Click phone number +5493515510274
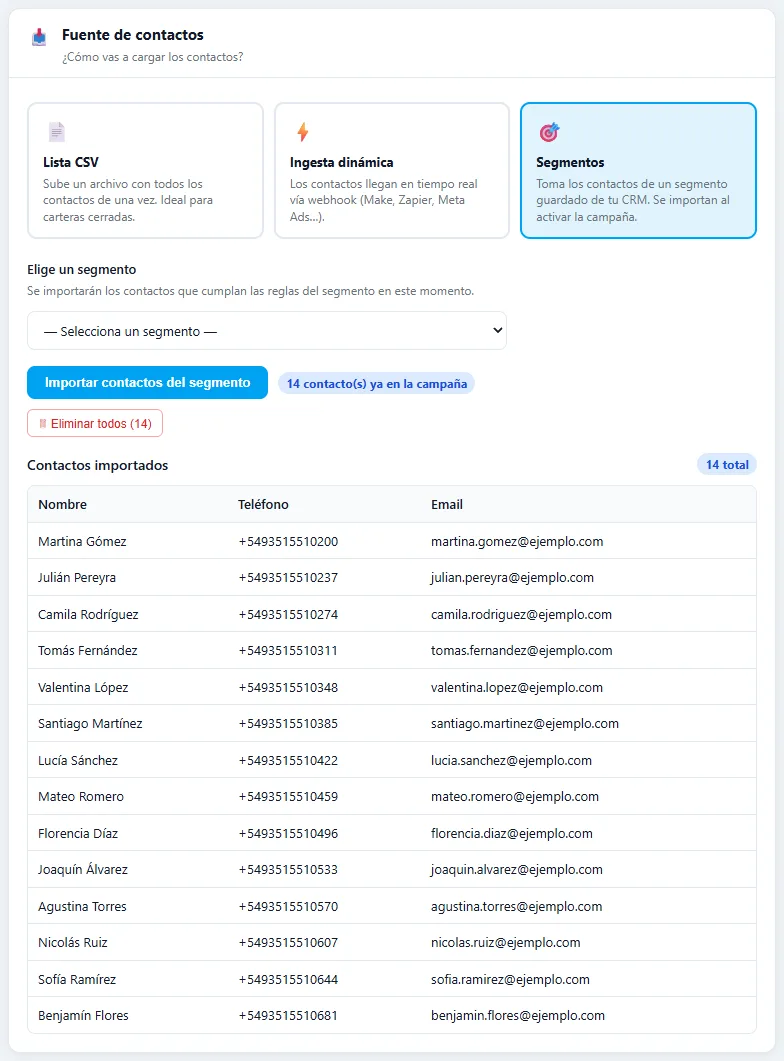 click(288, 614)
